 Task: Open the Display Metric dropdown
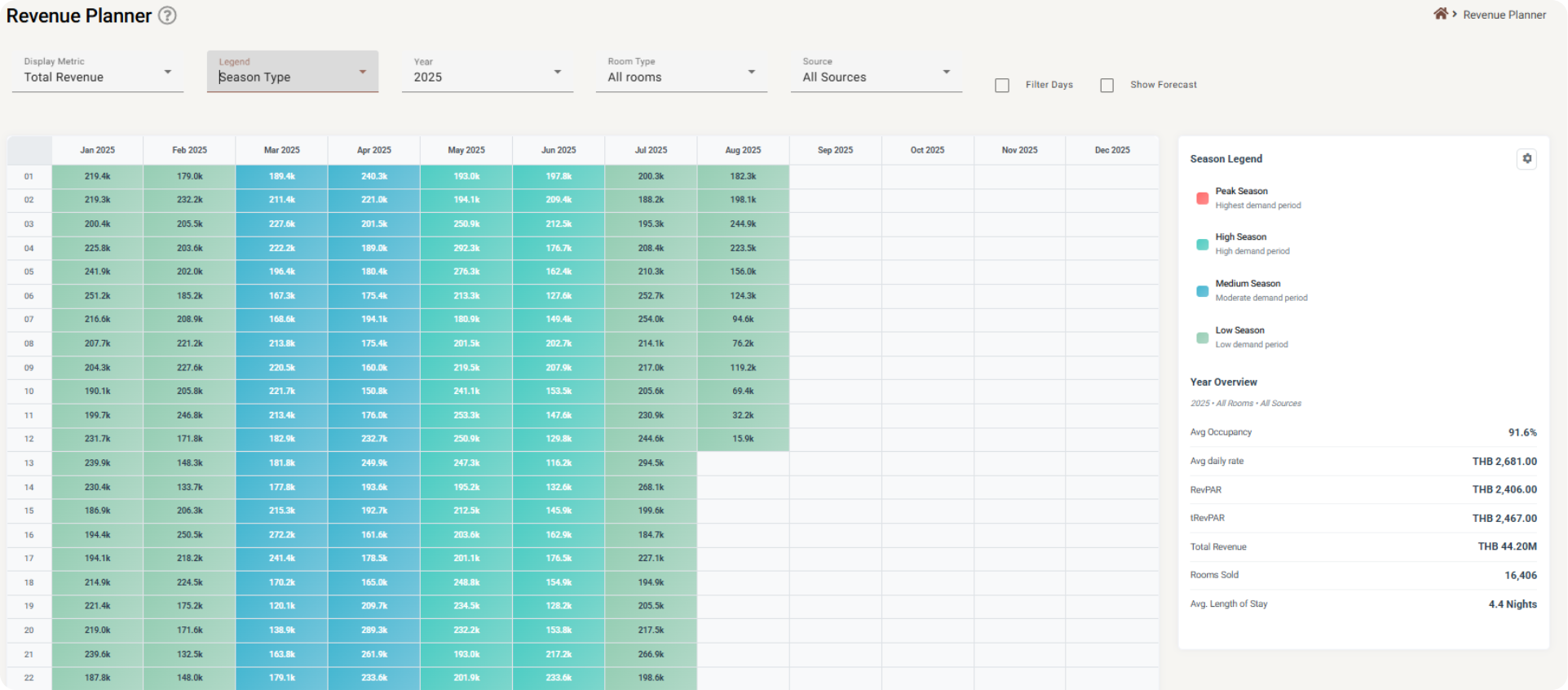point(98,77)
